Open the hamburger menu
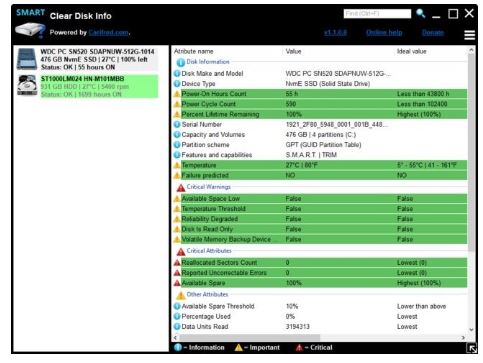This screenshot has height=363, width=483. pos(469,35)
